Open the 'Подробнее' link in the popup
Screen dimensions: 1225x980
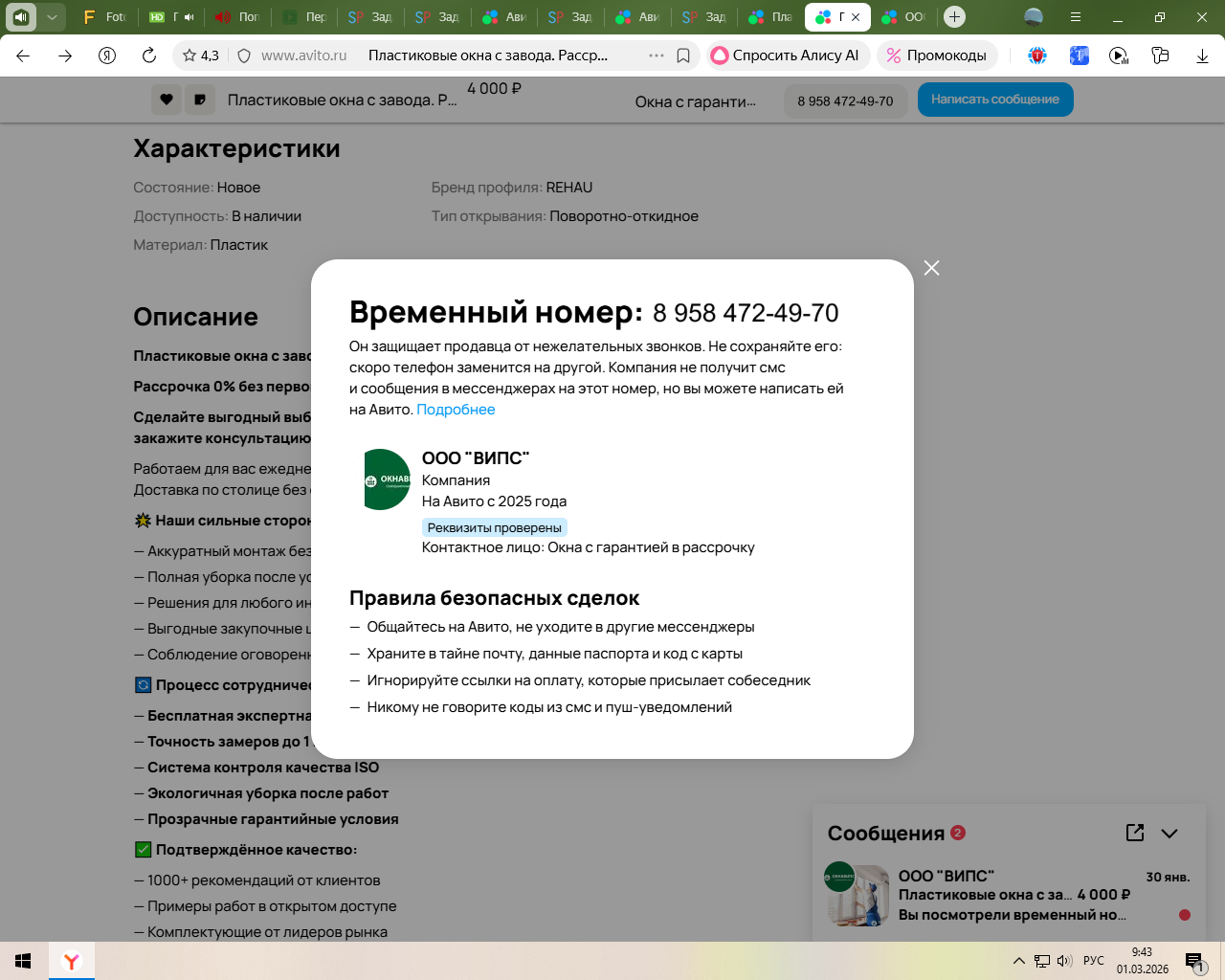[x=456, y=410]
